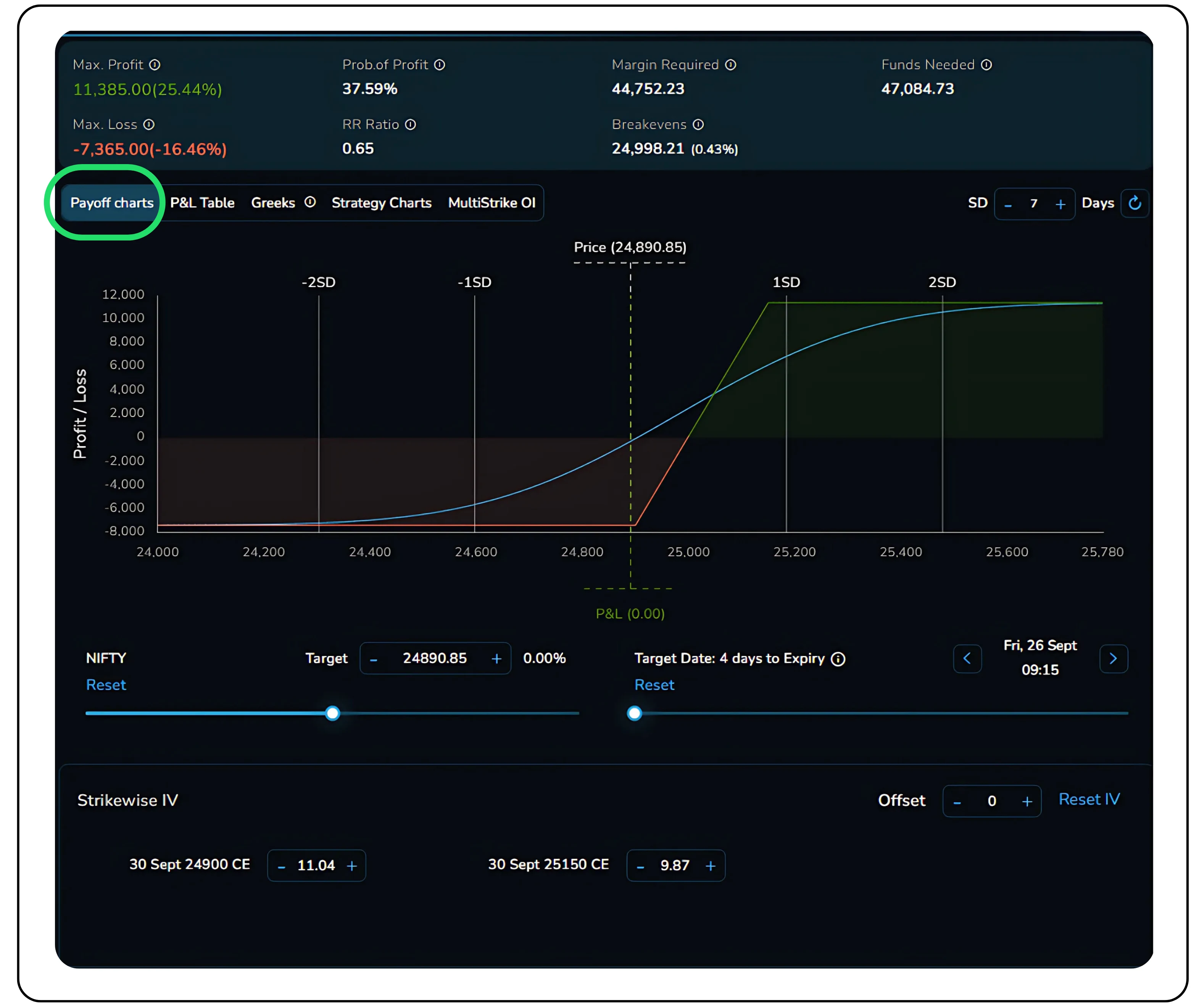Click info icon next to Prob.of Profit
The image size is (1191, 1008).
click(x=439, y=65)
